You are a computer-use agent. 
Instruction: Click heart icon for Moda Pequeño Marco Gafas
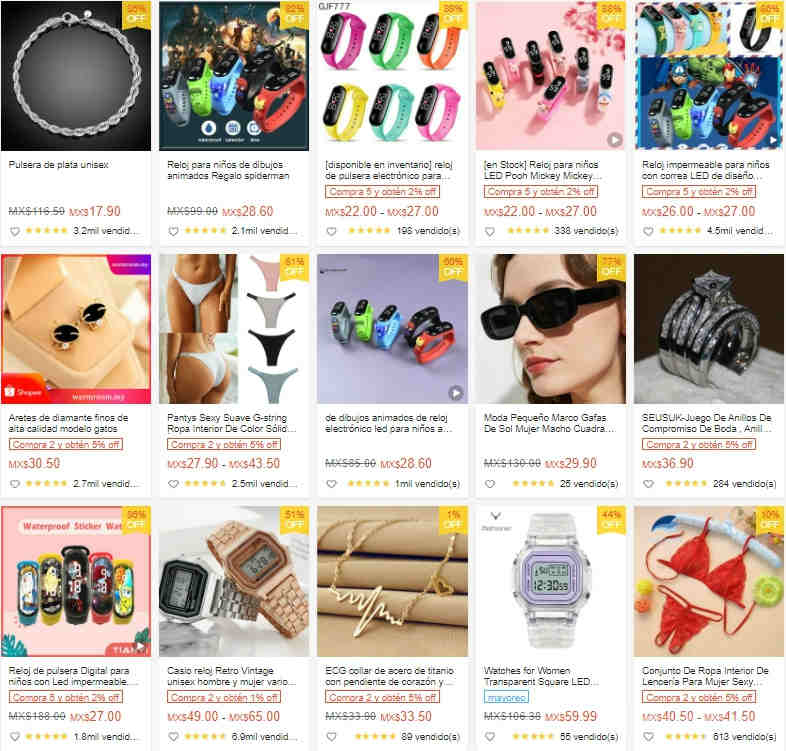point(490,484)
